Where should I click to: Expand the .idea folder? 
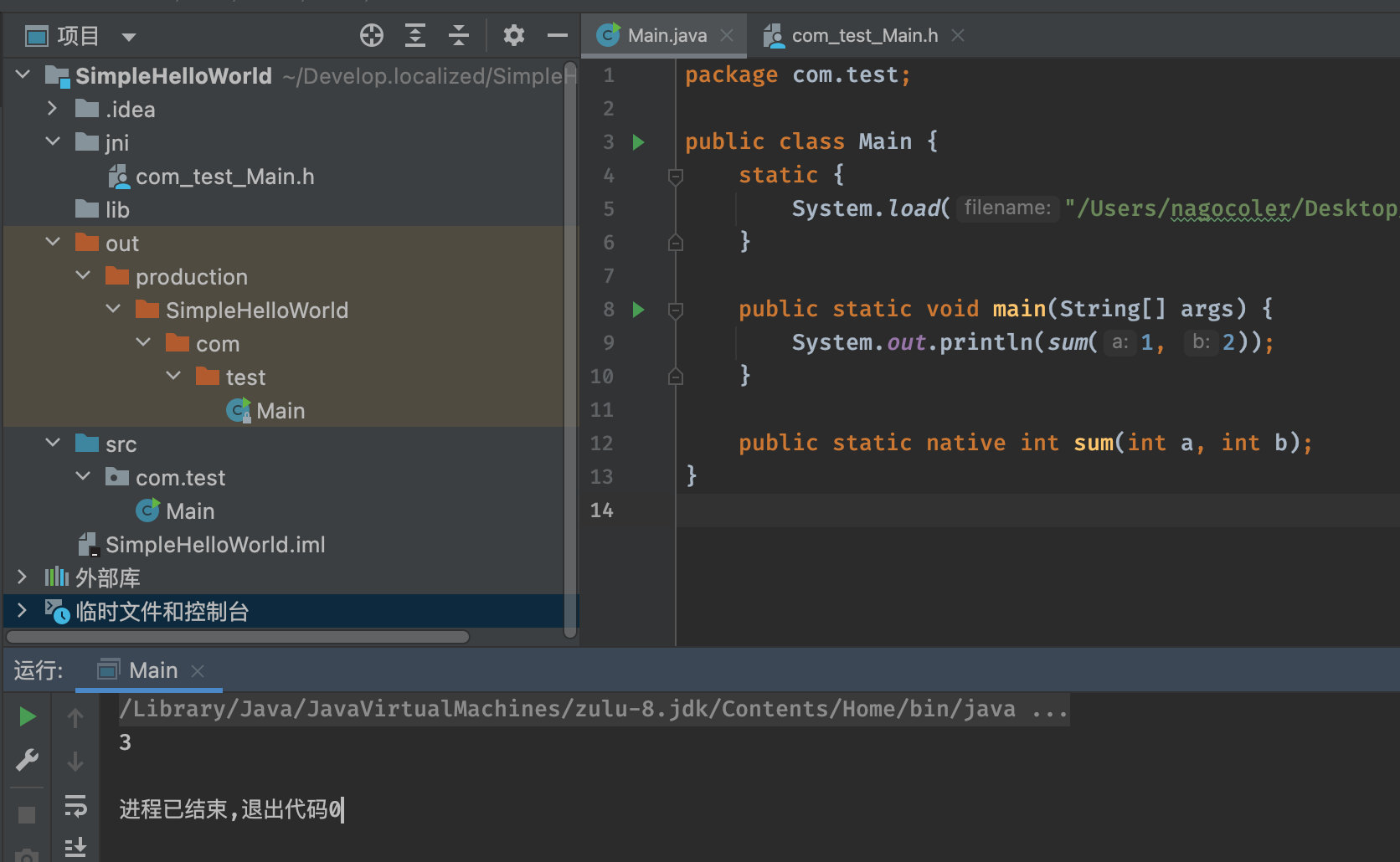coord(53,109)
